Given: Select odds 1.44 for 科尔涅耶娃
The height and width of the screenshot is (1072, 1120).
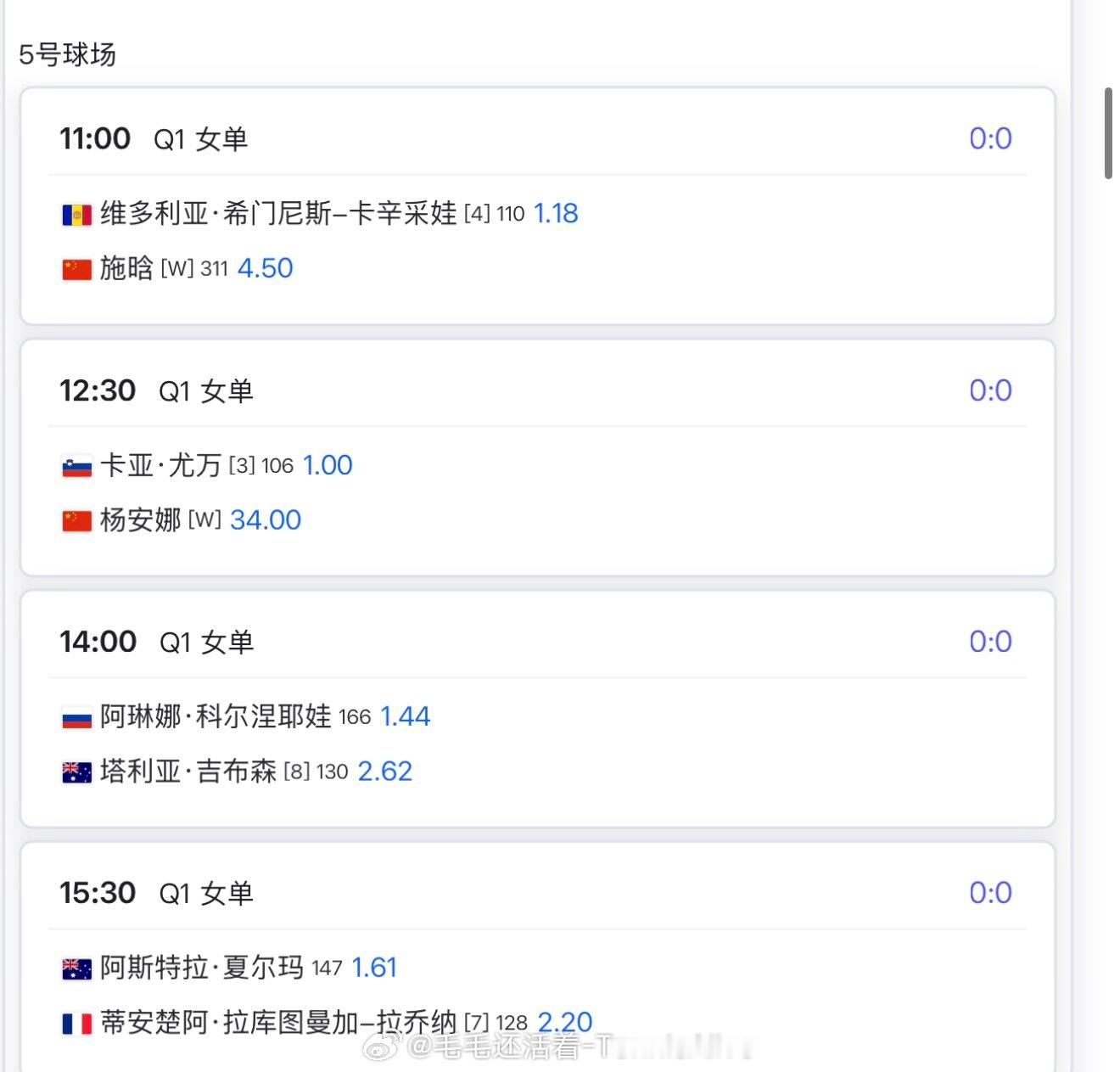Looking at the screenshot, I should [405, 716].
